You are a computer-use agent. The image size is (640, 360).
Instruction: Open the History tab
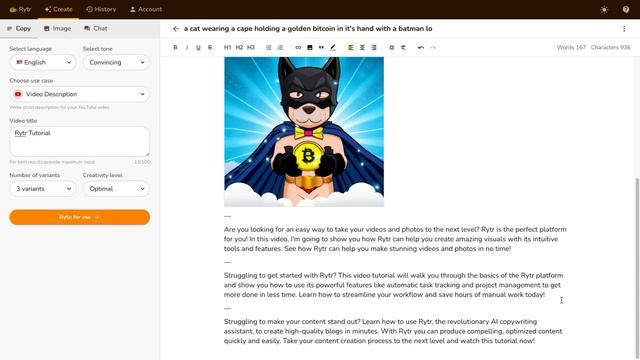(x=101, y=9)
